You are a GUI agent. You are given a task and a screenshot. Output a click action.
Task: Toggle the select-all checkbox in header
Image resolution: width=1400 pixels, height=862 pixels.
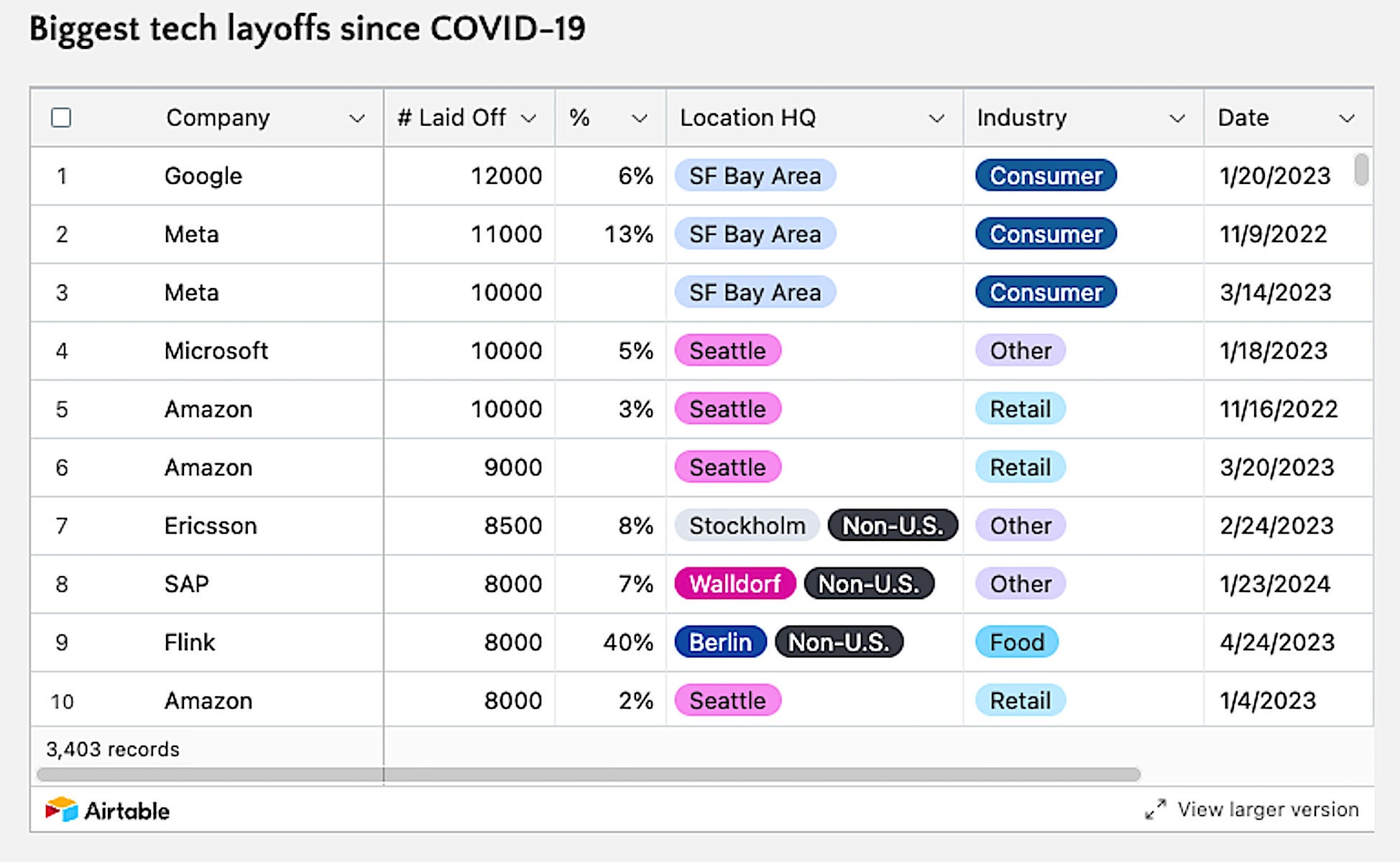pos(61,118)
